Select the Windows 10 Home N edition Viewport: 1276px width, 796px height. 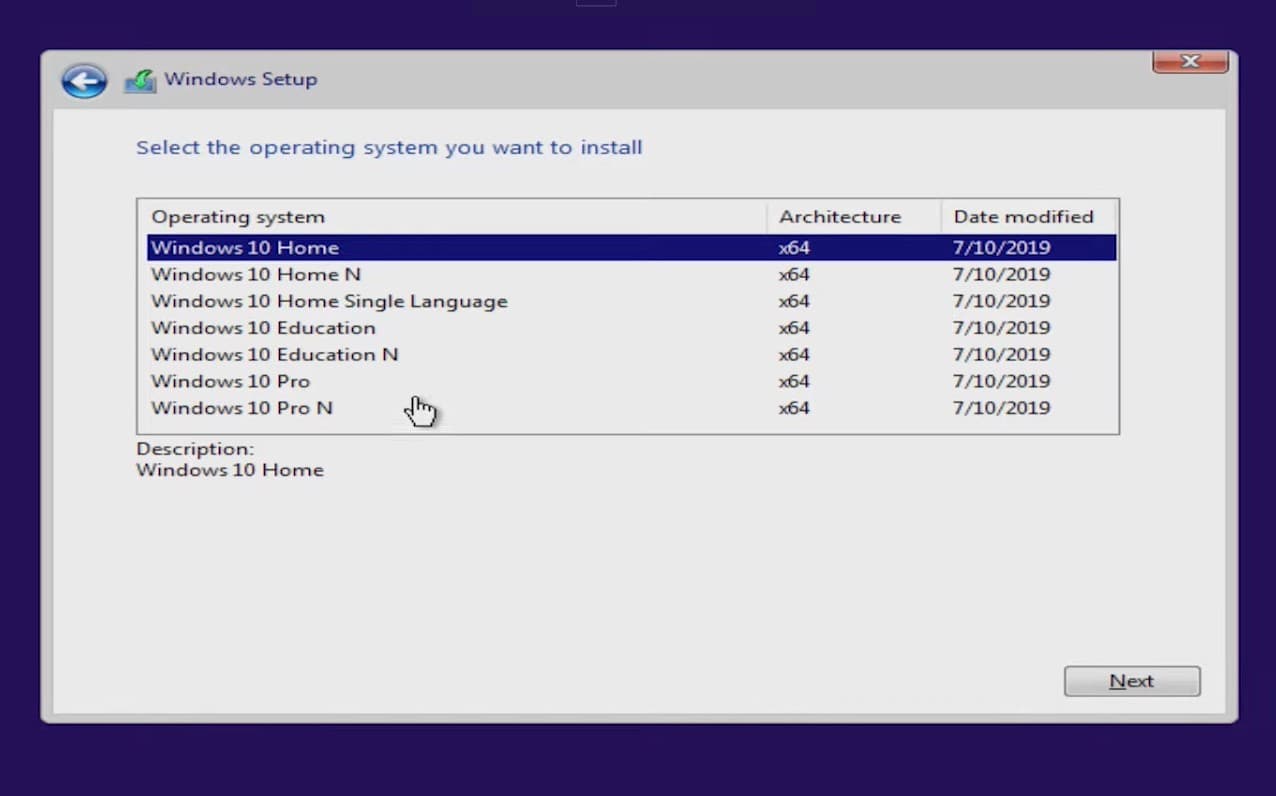point(256,275)
